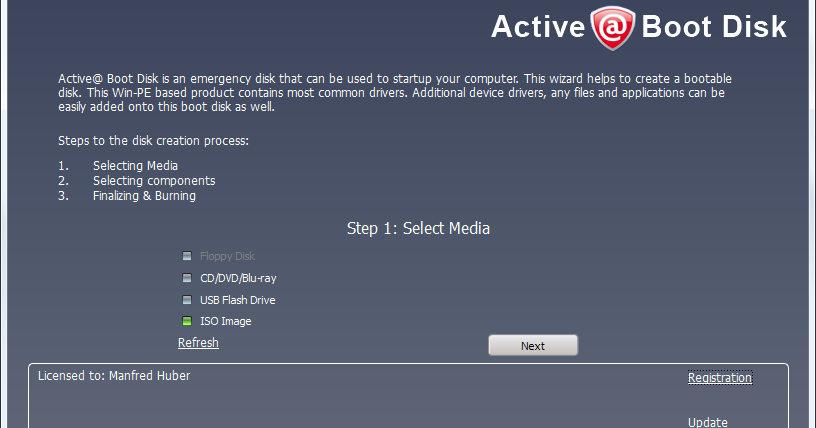Select USB Flash Drive square indicator
This screenshot has height=428, width=816.
click(187, 299)
